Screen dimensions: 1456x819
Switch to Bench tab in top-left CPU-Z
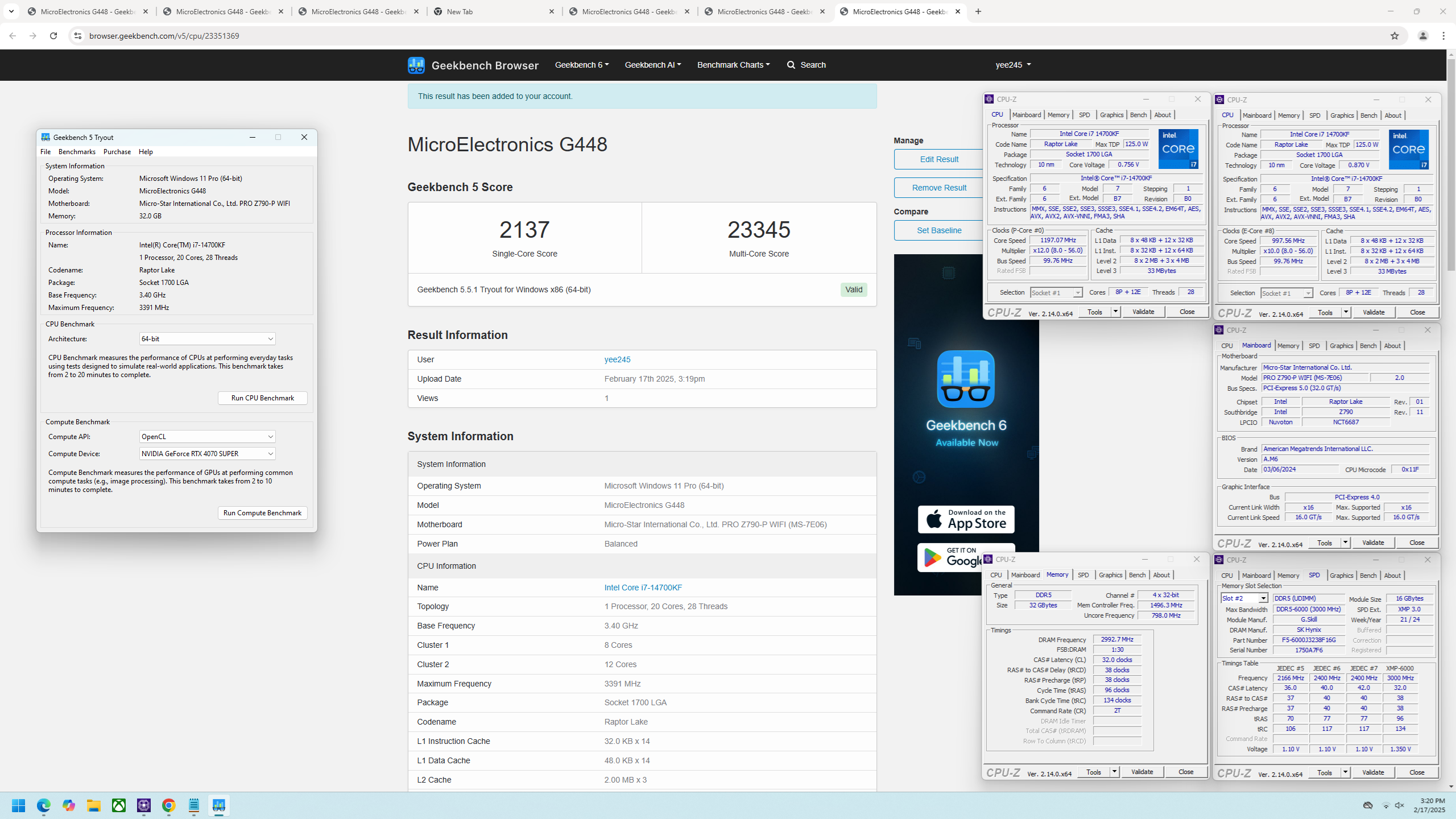(1138, 115)
